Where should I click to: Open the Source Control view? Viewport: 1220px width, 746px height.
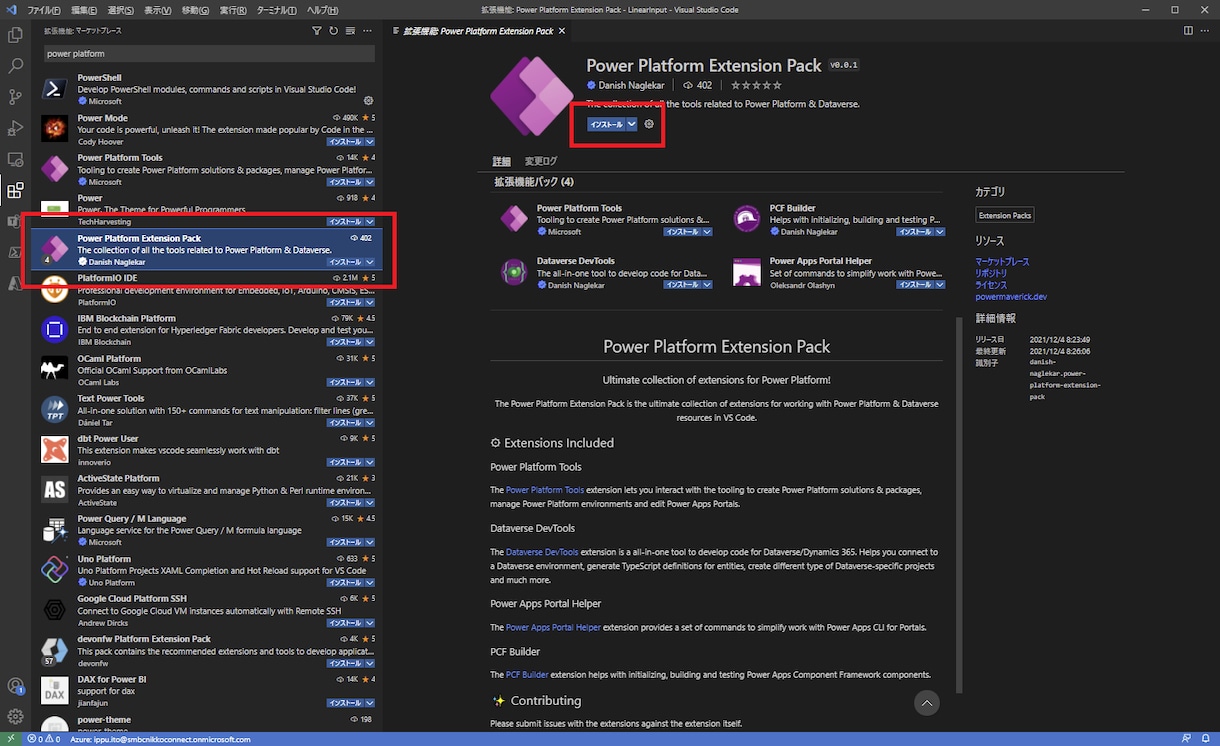15,97
